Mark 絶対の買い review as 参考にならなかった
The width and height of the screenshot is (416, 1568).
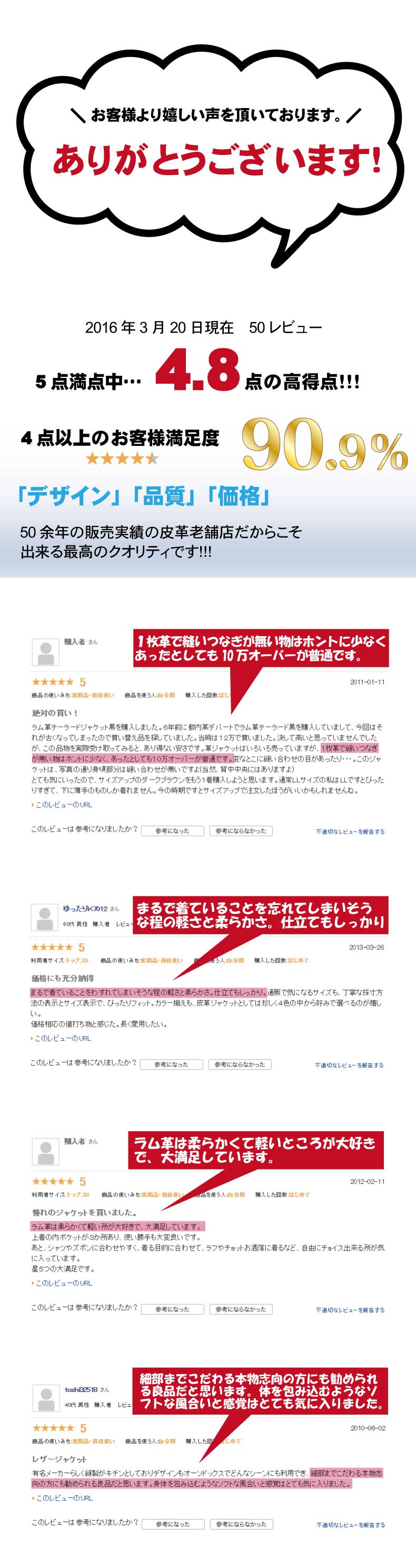241,831
